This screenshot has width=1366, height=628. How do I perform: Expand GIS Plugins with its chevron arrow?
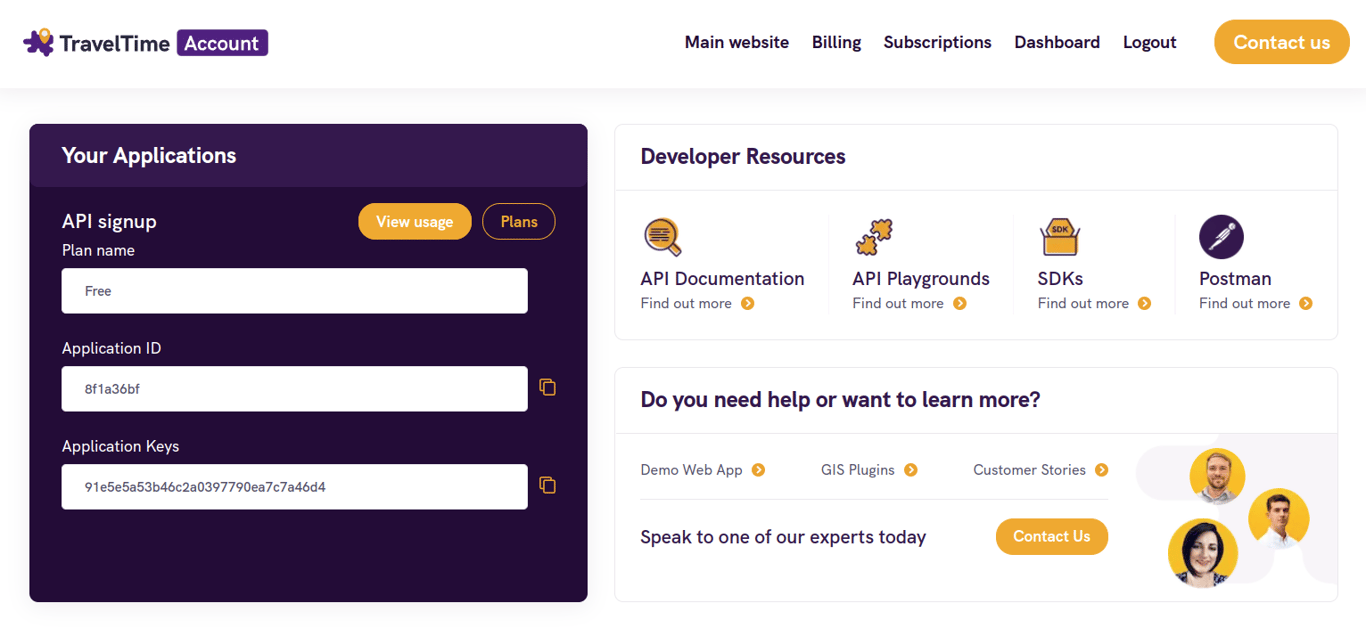pyautogui.click(x=910, y=469)
